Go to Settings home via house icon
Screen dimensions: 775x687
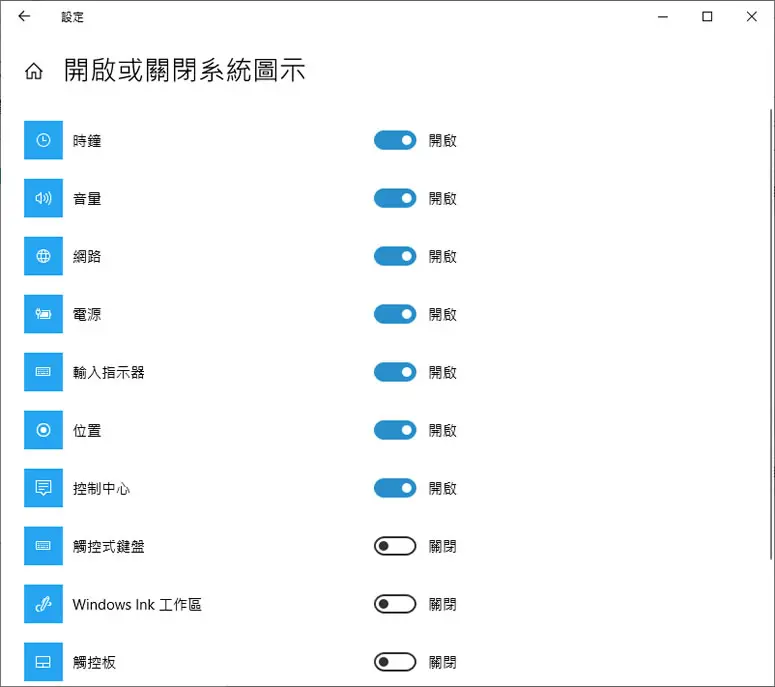(x=34, y=71)
